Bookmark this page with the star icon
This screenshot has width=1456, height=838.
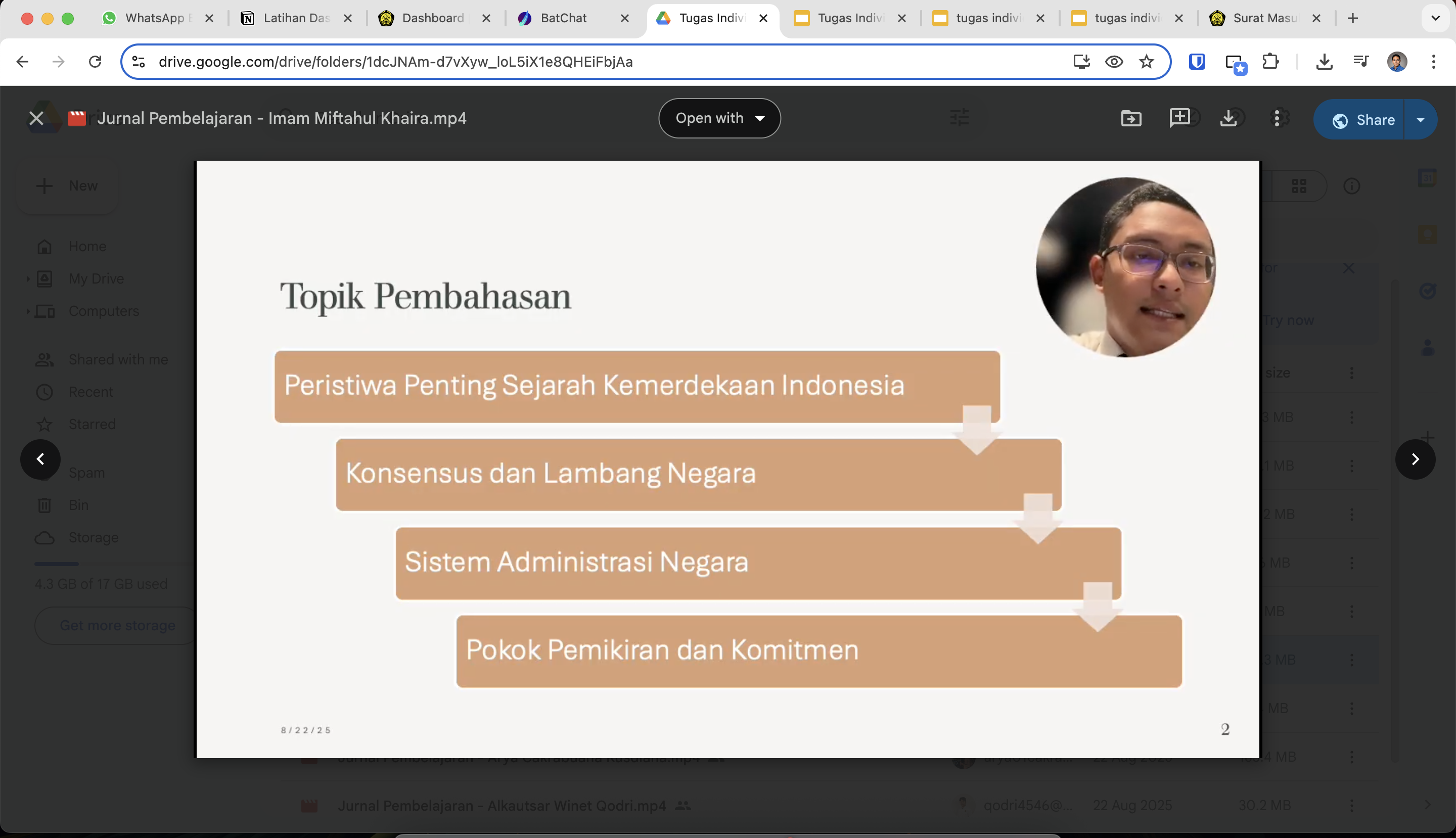coord(1146,62)
